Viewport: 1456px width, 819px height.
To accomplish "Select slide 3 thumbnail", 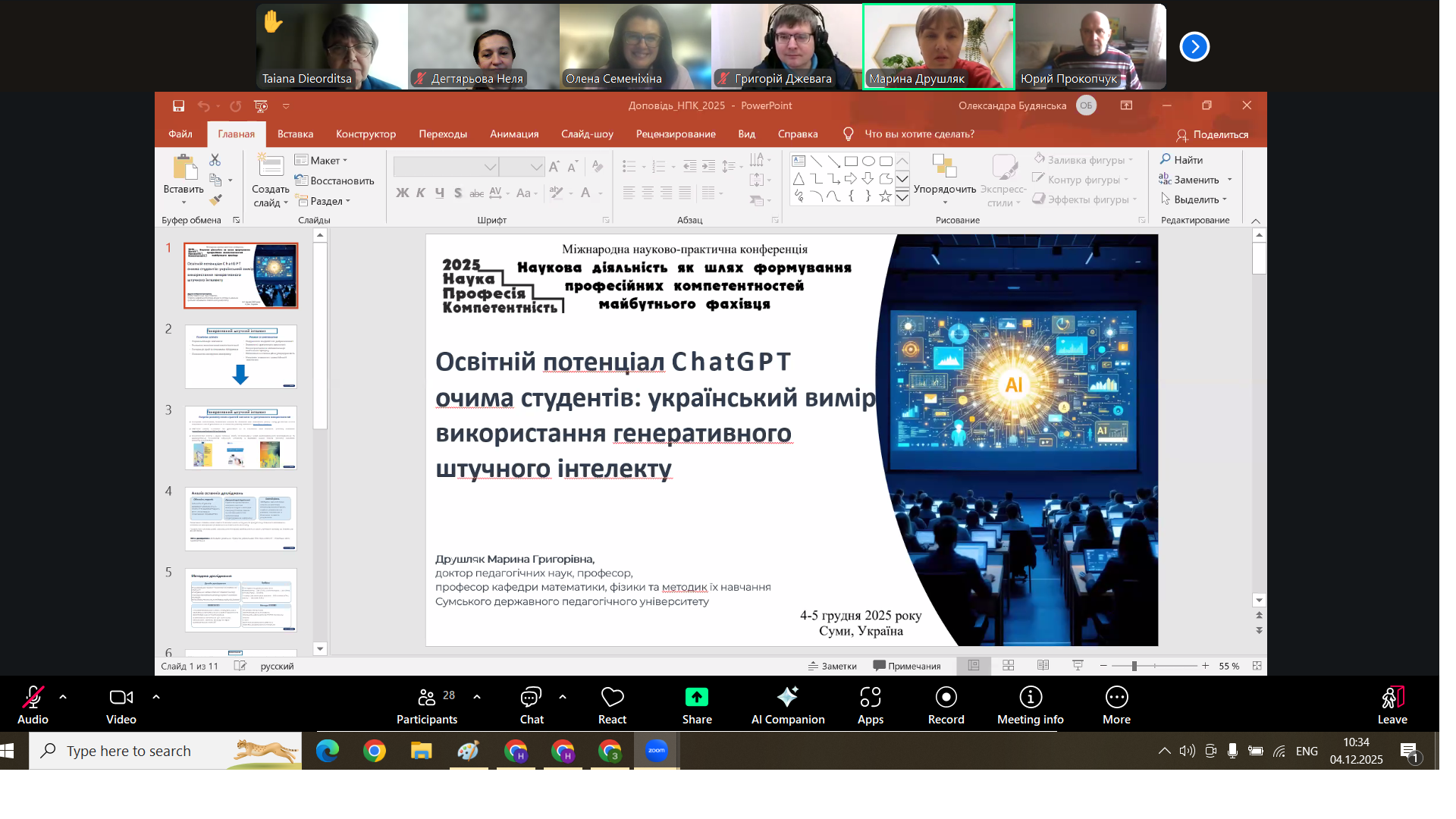I will [x=240, y=438].
